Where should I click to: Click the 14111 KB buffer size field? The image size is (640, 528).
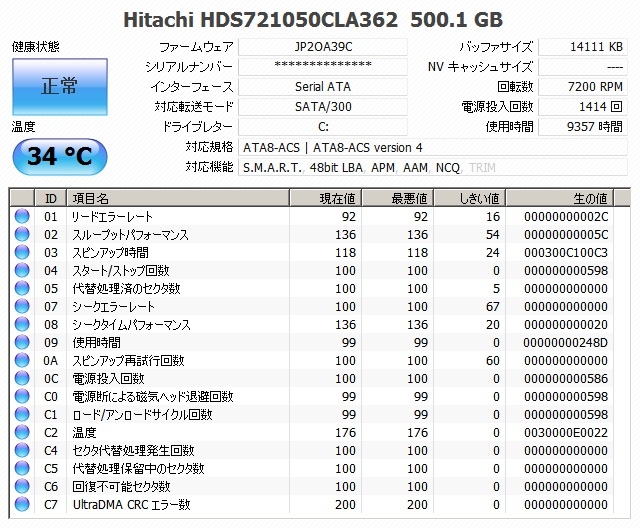coord(583,47)
